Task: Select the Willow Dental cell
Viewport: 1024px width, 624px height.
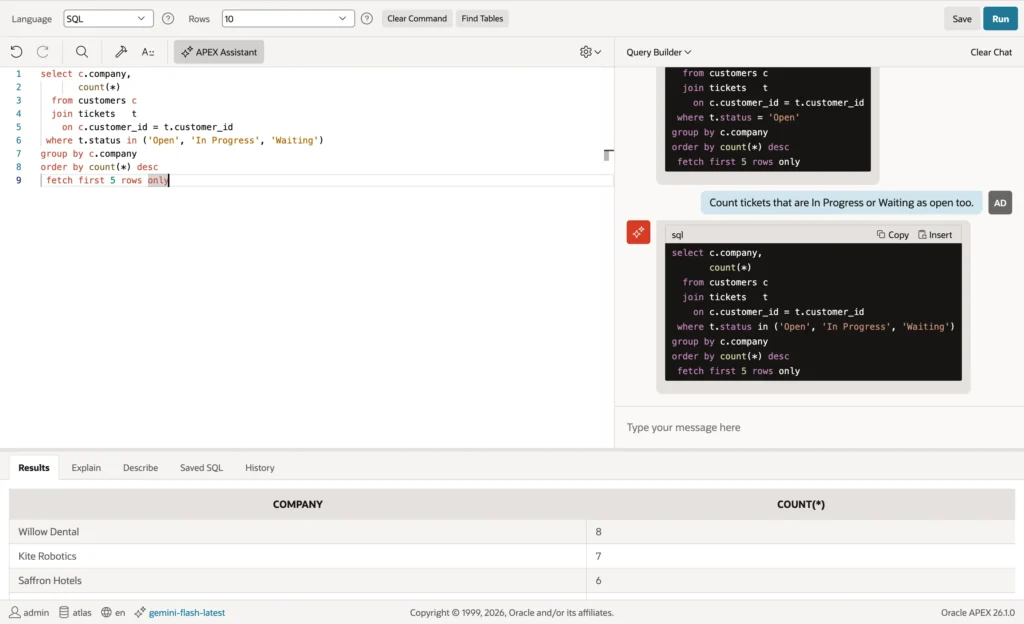Action: 298,531
